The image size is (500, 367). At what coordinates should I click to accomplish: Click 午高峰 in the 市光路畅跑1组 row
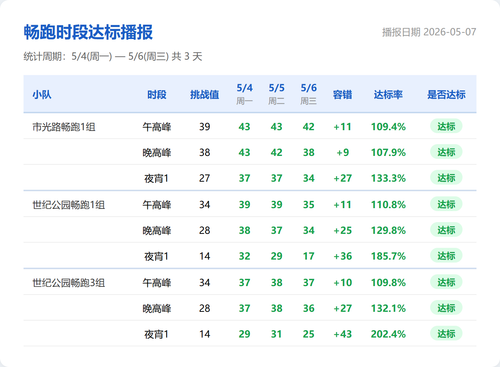(157, 127)
